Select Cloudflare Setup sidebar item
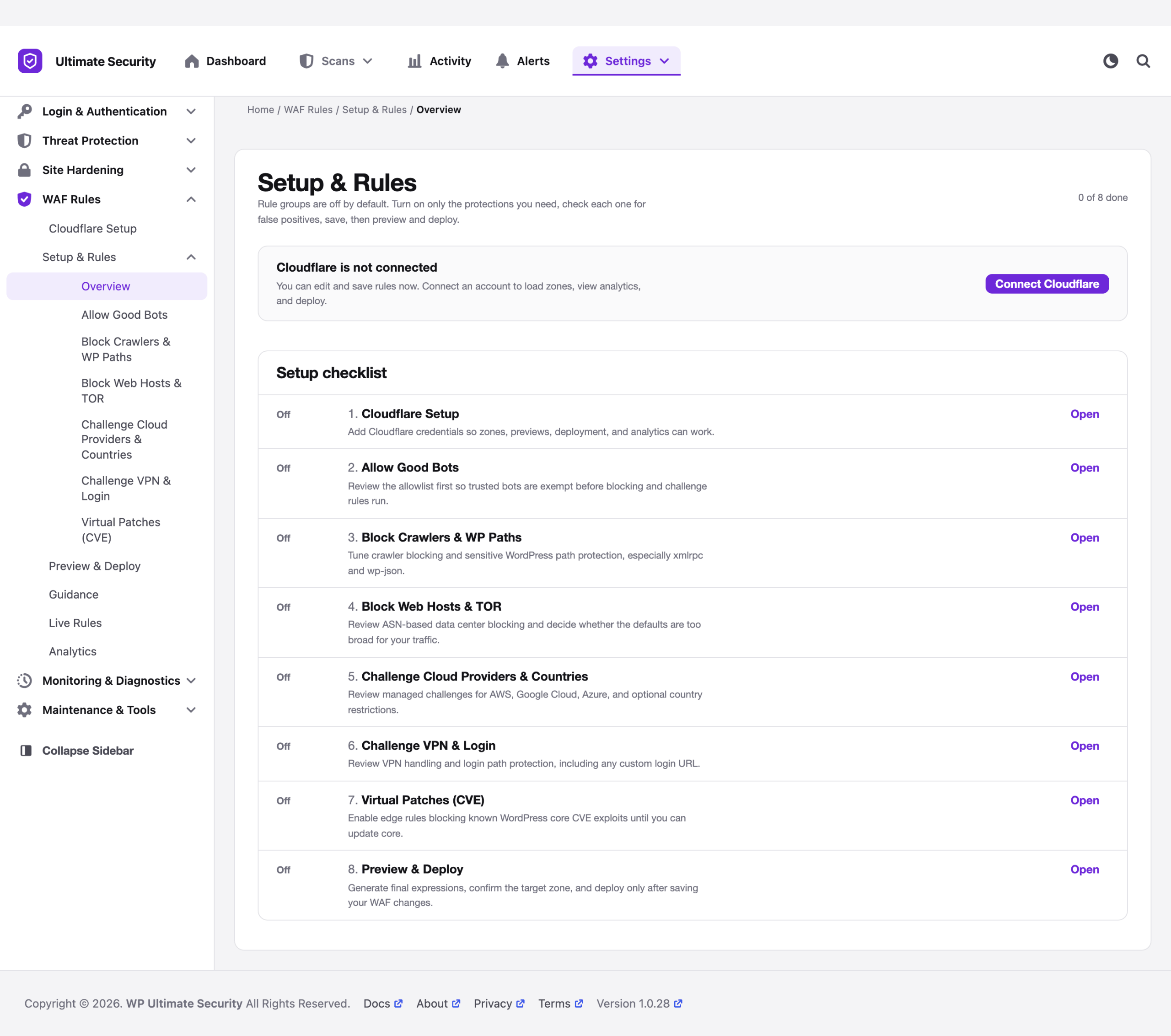1171x1036 pixels. [x=93, y=228]
